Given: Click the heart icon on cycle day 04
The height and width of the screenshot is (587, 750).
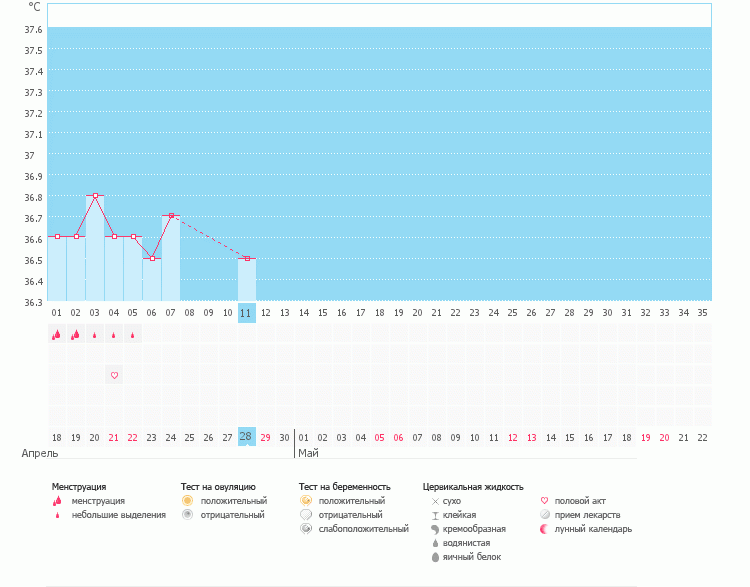Looking at the screenshot, I should pos(114,375).
